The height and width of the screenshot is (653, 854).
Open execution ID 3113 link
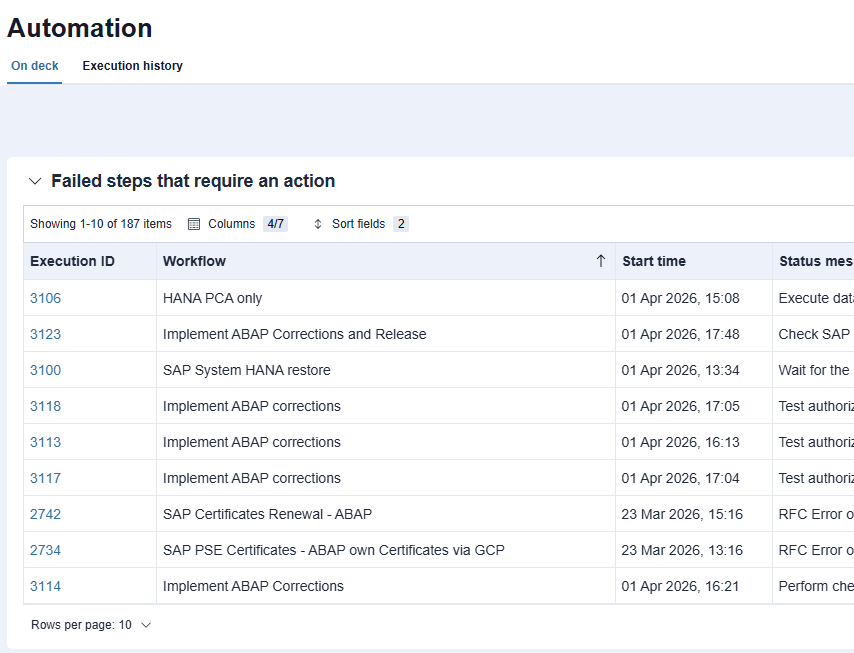tap(45, 442)
